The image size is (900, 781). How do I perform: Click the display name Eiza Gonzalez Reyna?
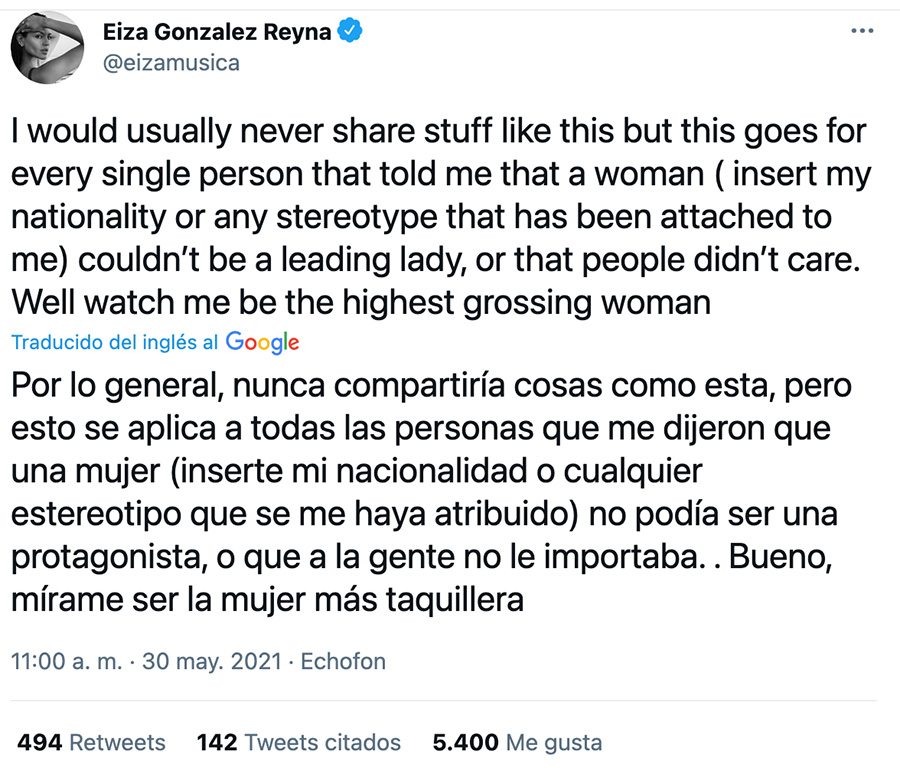(217, 31)
